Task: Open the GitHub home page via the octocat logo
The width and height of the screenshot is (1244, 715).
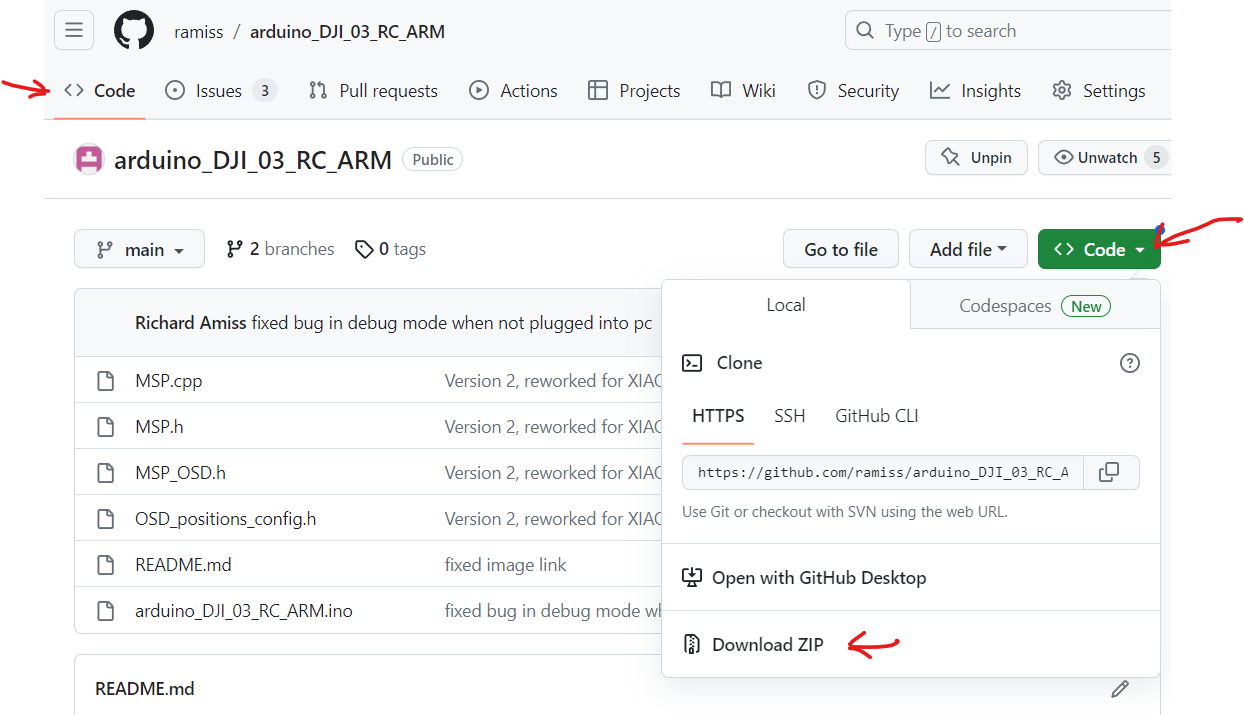Action: tap(134, 30)
